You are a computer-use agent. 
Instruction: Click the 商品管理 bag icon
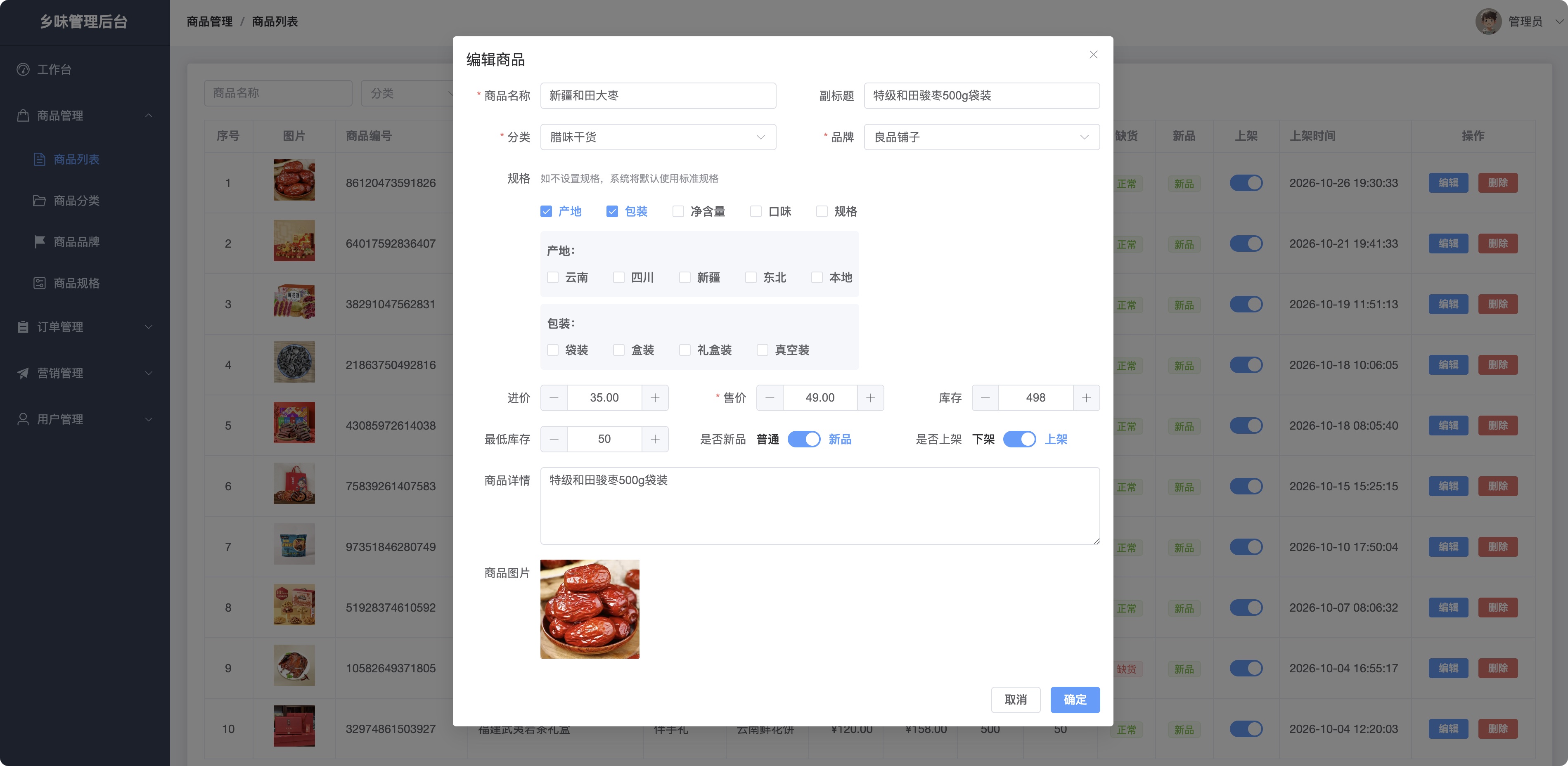[23, 116]
